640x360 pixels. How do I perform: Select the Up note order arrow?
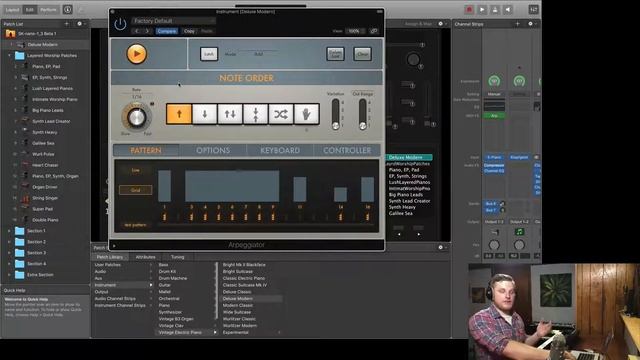pos(179,114)
